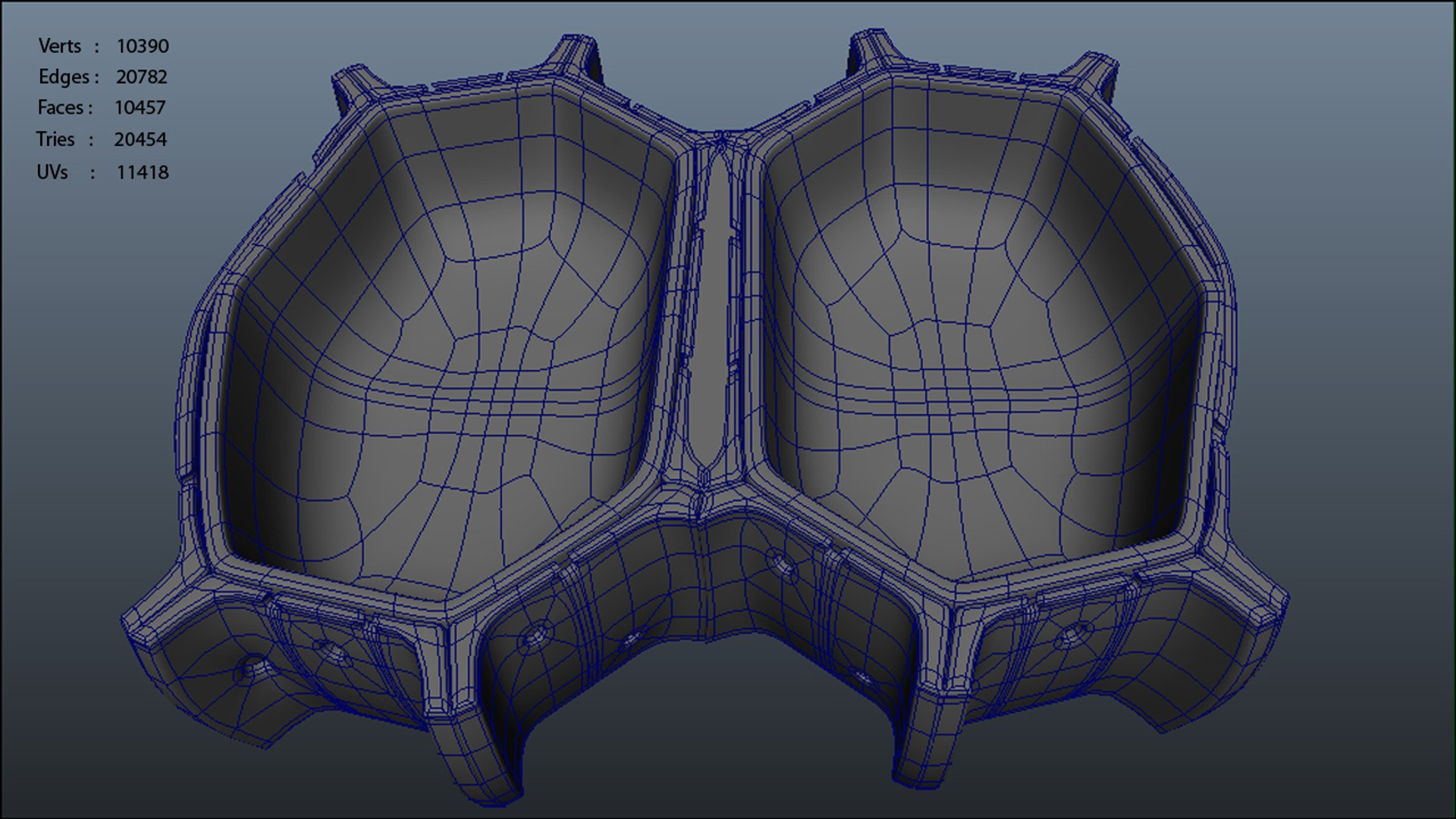Screen dimensions: 1456x819
Task: Click the Tries label
Action: pyautogui.click(x=55, y=140)
